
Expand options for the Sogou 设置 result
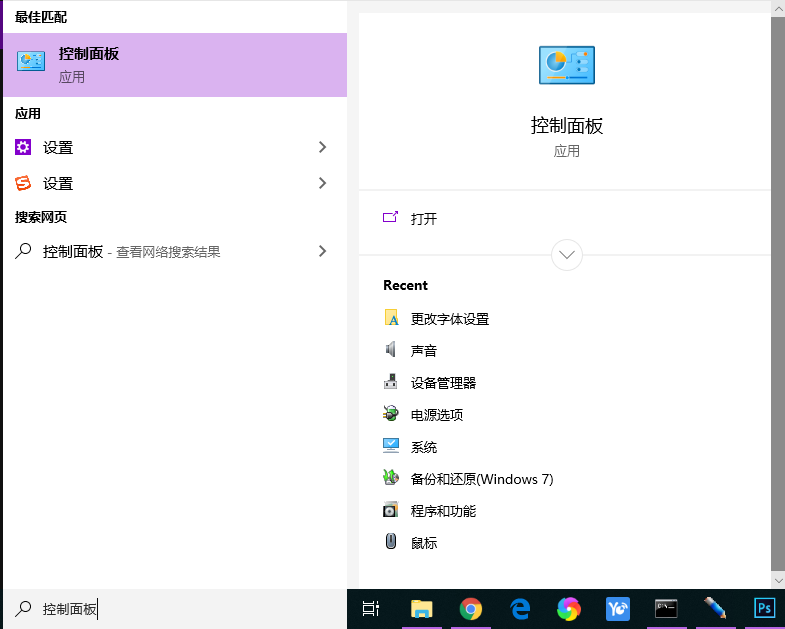pos(322,183)
